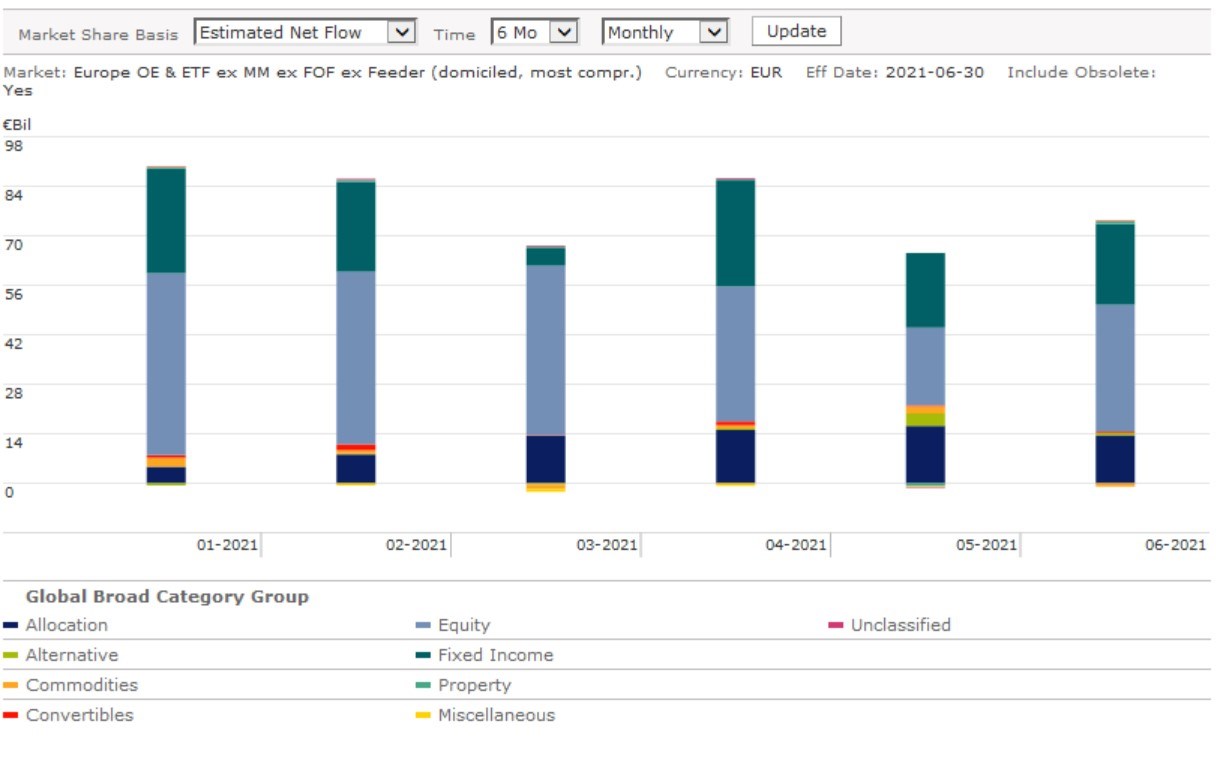Click the Equity segment in 01-2021 bar
Screen dimensions: 1216x762
tap(166, 363)
